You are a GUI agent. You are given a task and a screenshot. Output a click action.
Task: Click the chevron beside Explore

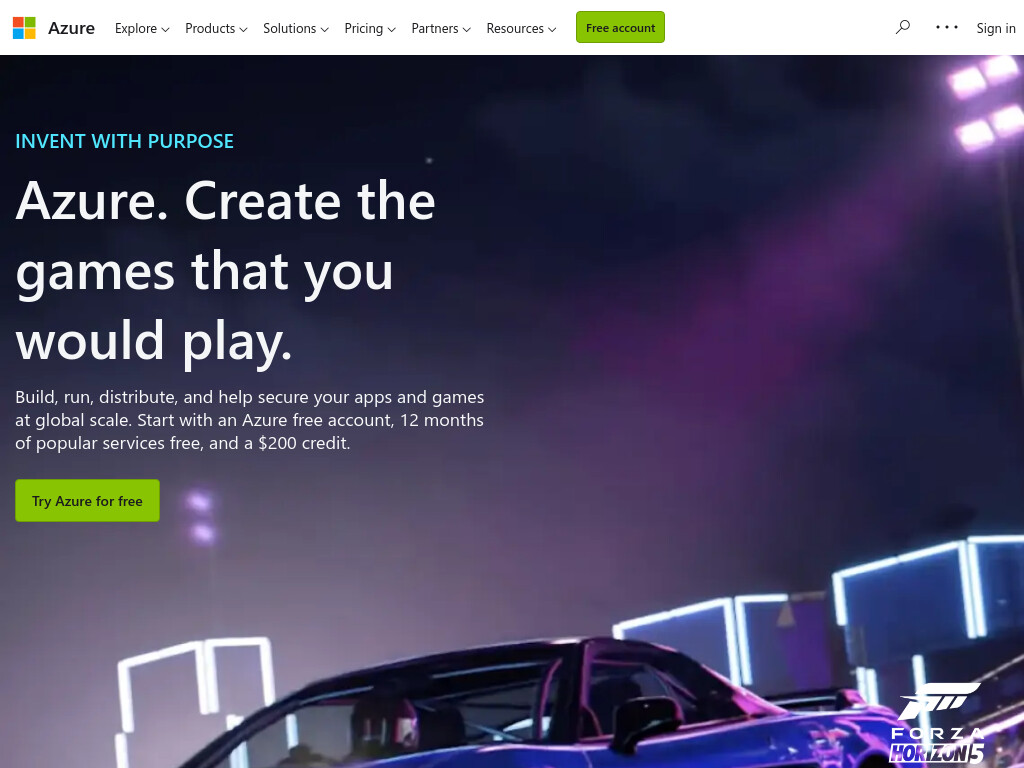165,29
